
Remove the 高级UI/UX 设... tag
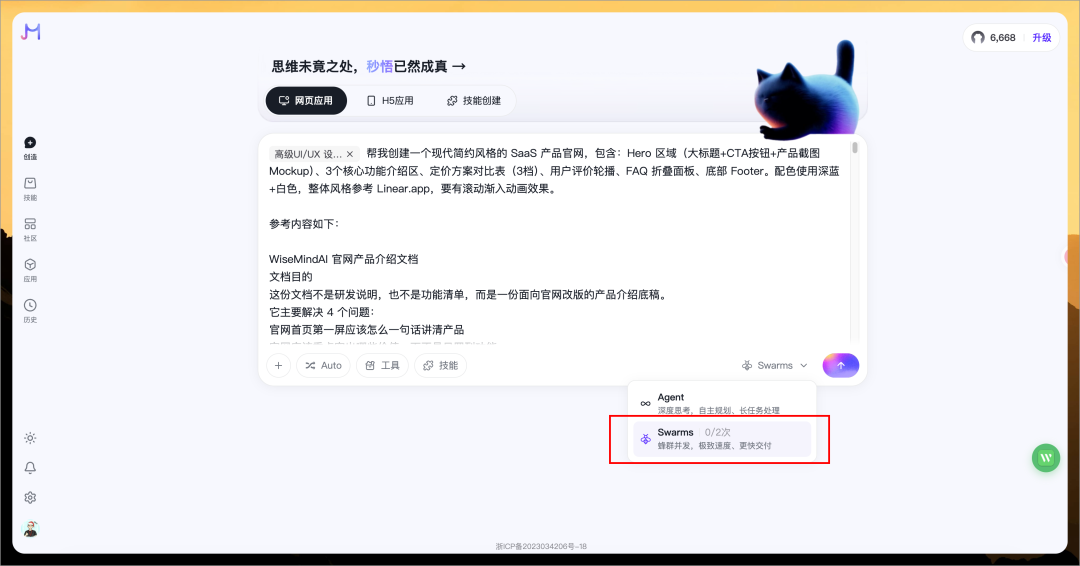(350, 154)
